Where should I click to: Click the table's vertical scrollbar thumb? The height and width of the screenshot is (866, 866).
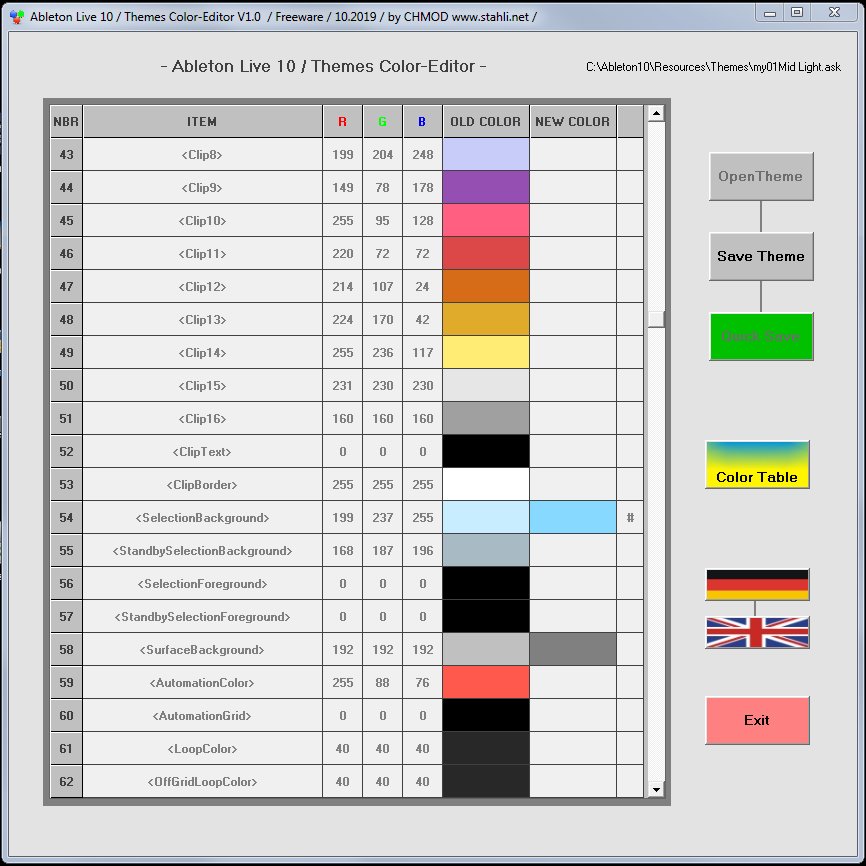point(656,319)
